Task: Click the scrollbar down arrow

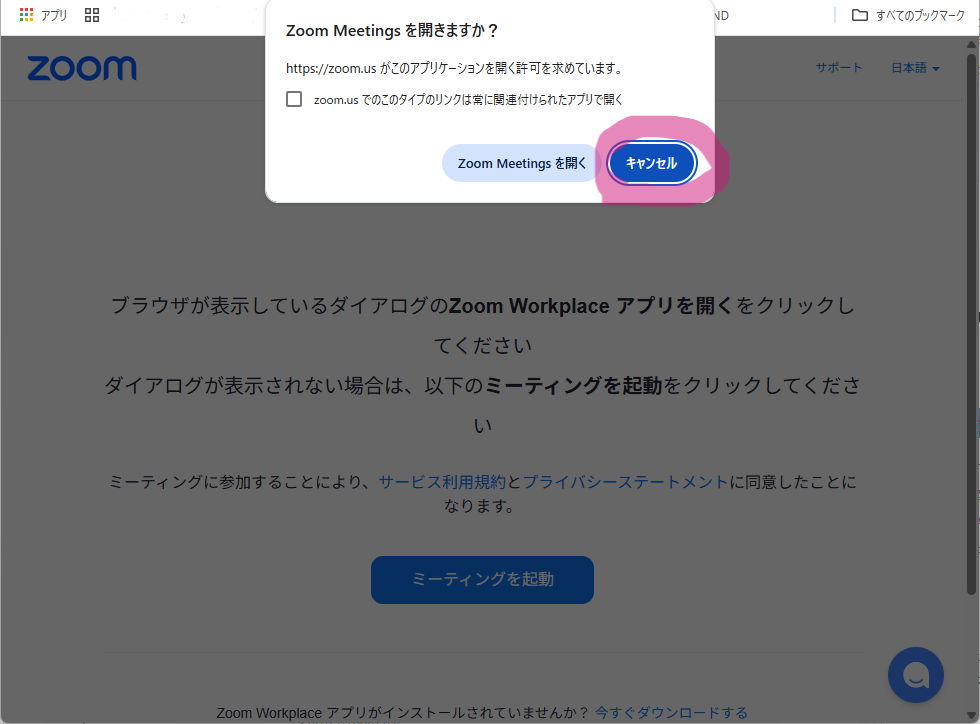Action: tap(971, 715)
